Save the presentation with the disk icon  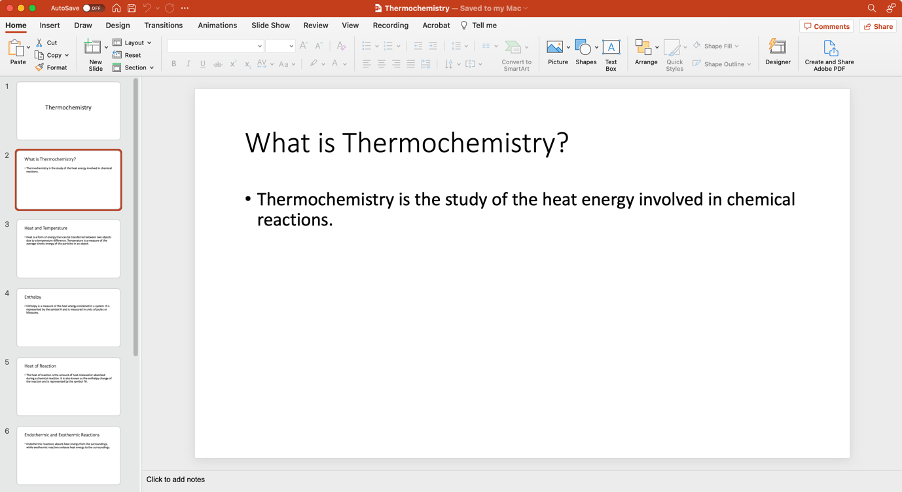click(132, 8)
